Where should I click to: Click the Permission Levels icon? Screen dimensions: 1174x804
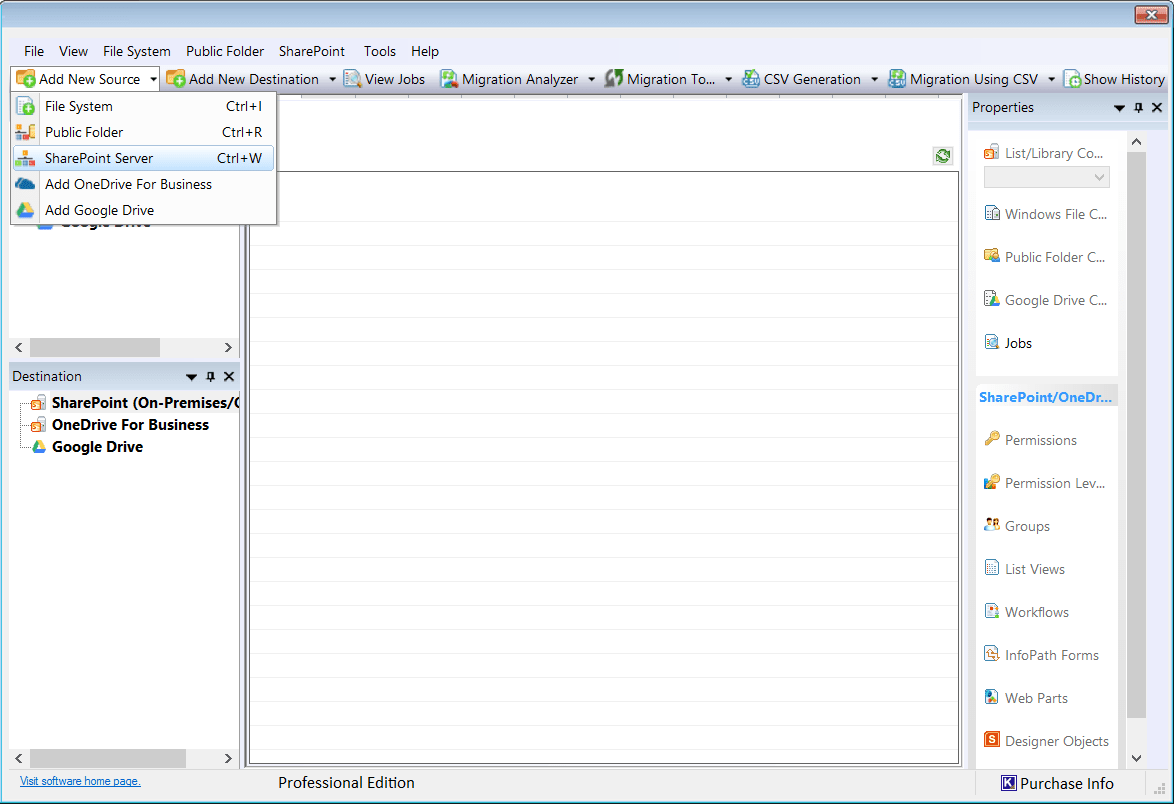click(991, 482)
